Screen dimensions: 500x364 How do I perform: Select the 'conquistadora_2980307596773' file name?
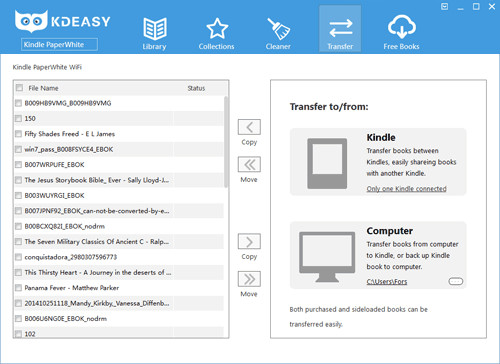point(71,257)
